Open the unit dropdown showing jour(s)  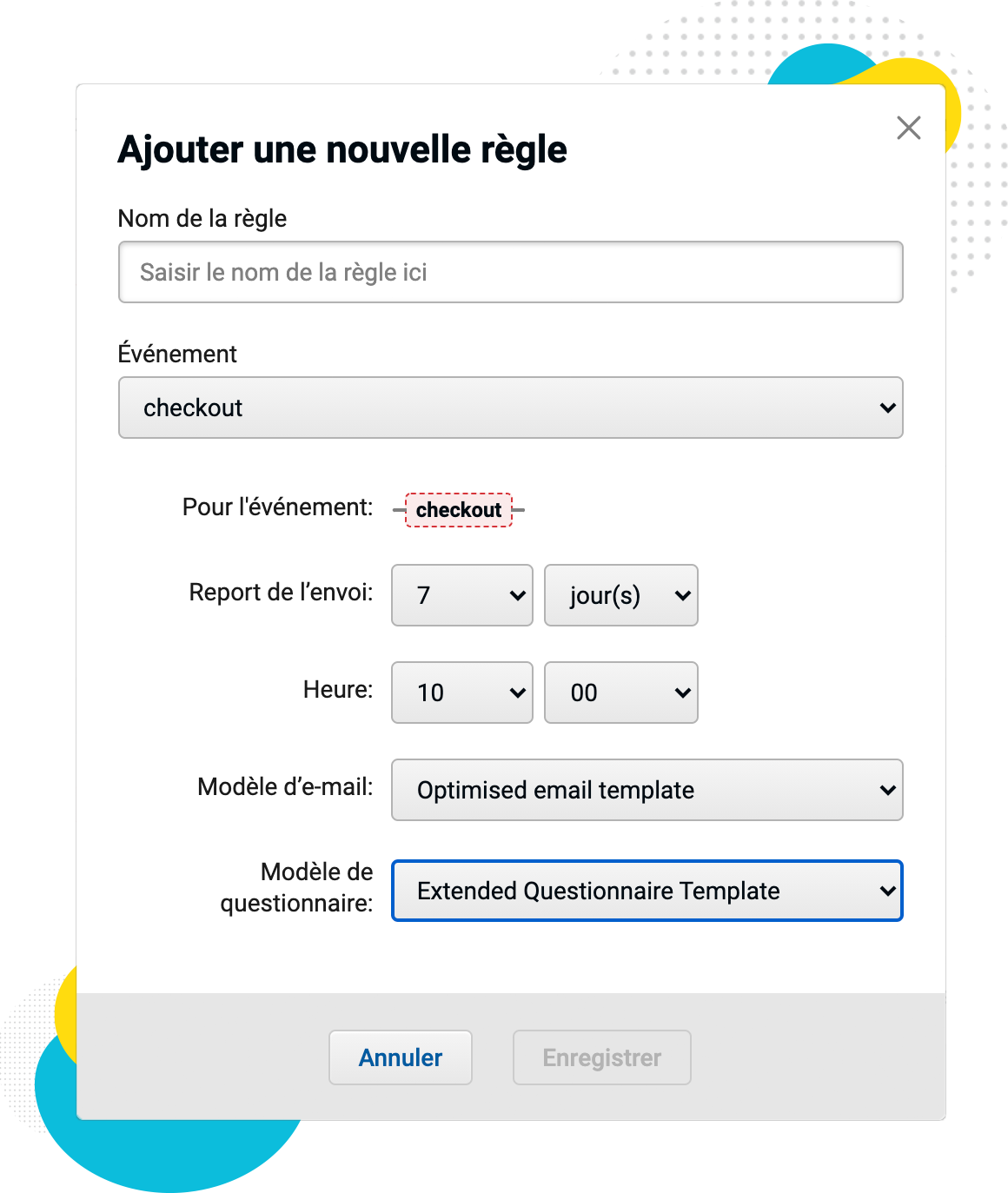coord(620,595)
